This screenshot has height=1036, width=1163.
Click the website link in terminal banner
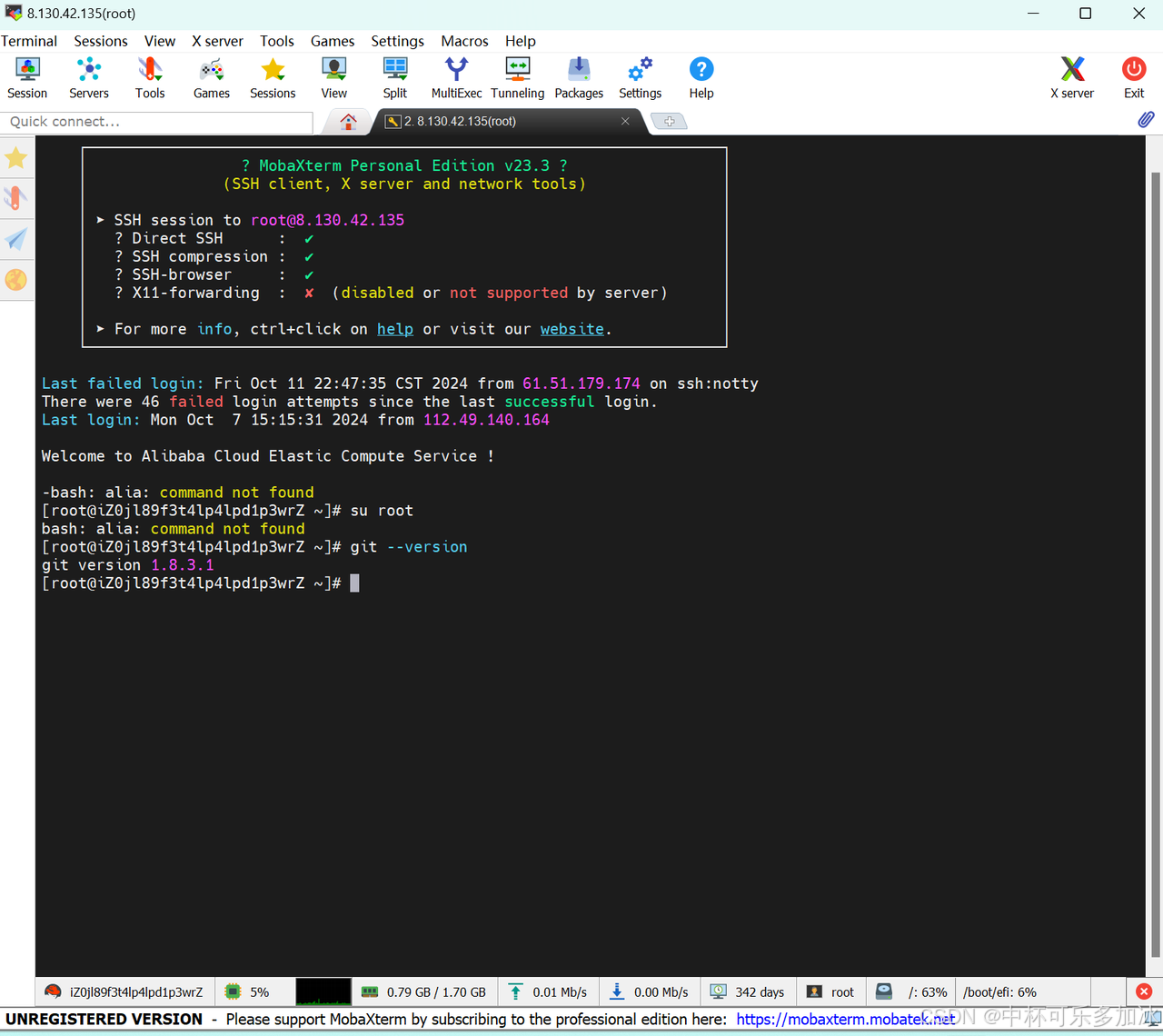(572, 329)
